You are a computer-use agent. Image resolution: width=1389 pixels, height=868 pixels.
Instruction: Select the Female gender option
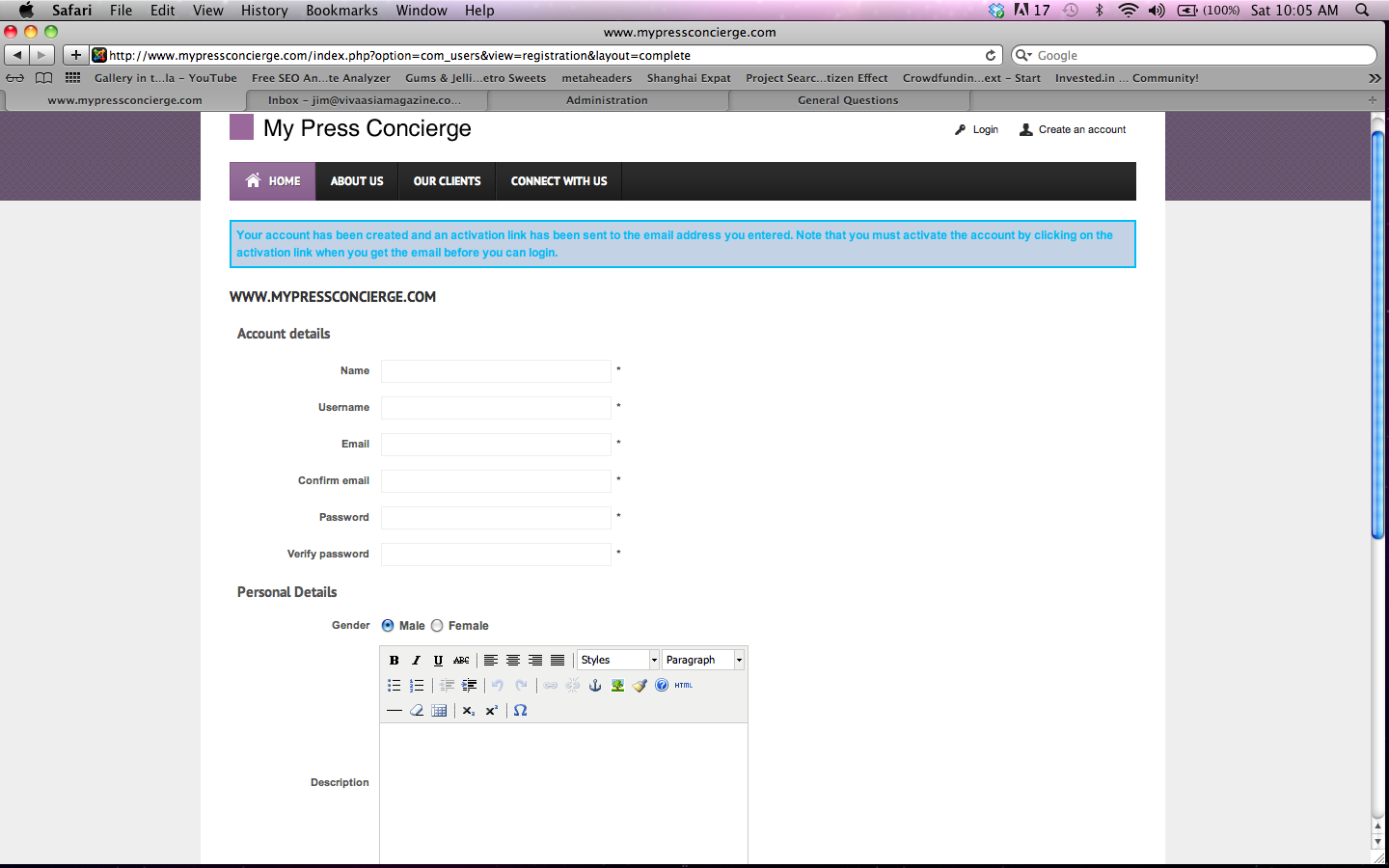tap(437, 625)
